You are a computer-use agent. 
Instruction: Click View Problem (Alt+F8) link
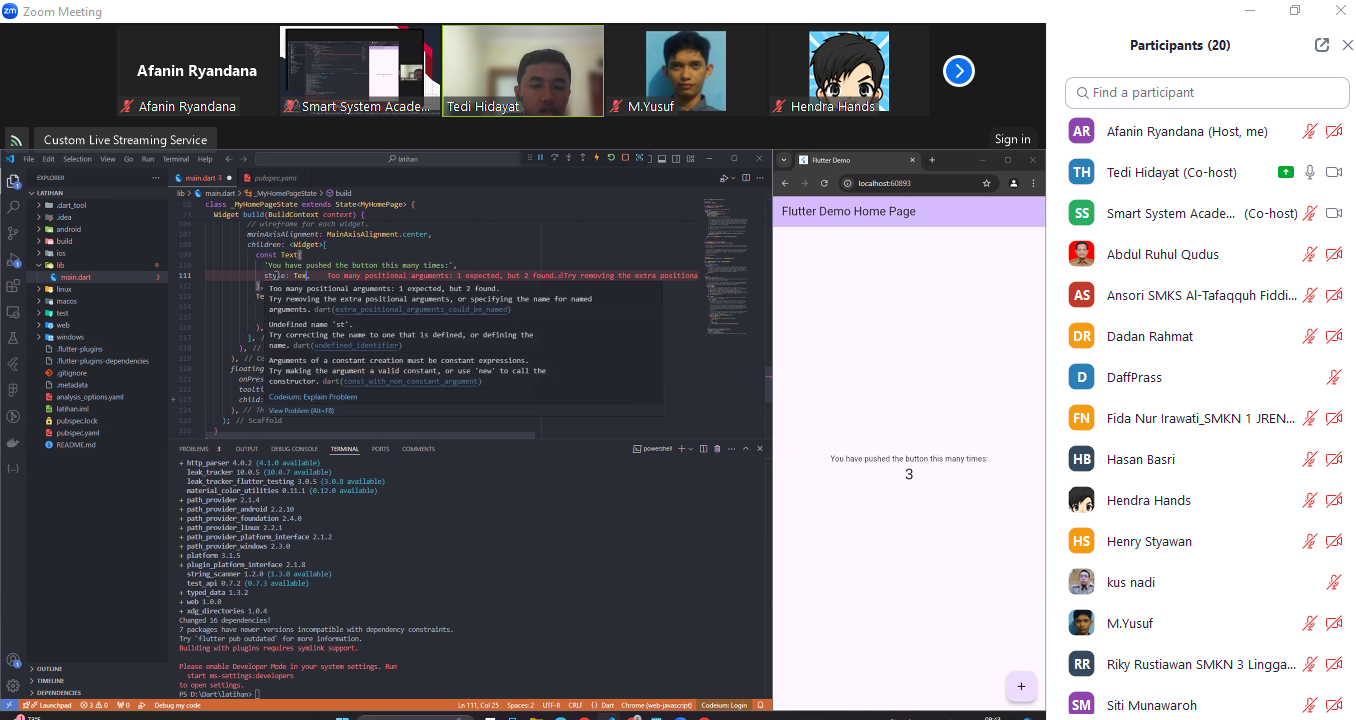click(301, 410)
